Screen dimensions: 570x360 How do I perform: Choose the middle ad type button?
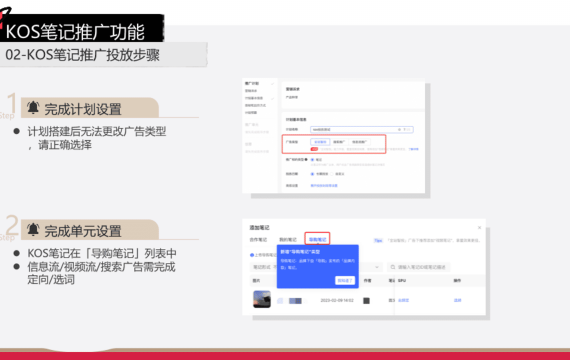click(339, 142)
